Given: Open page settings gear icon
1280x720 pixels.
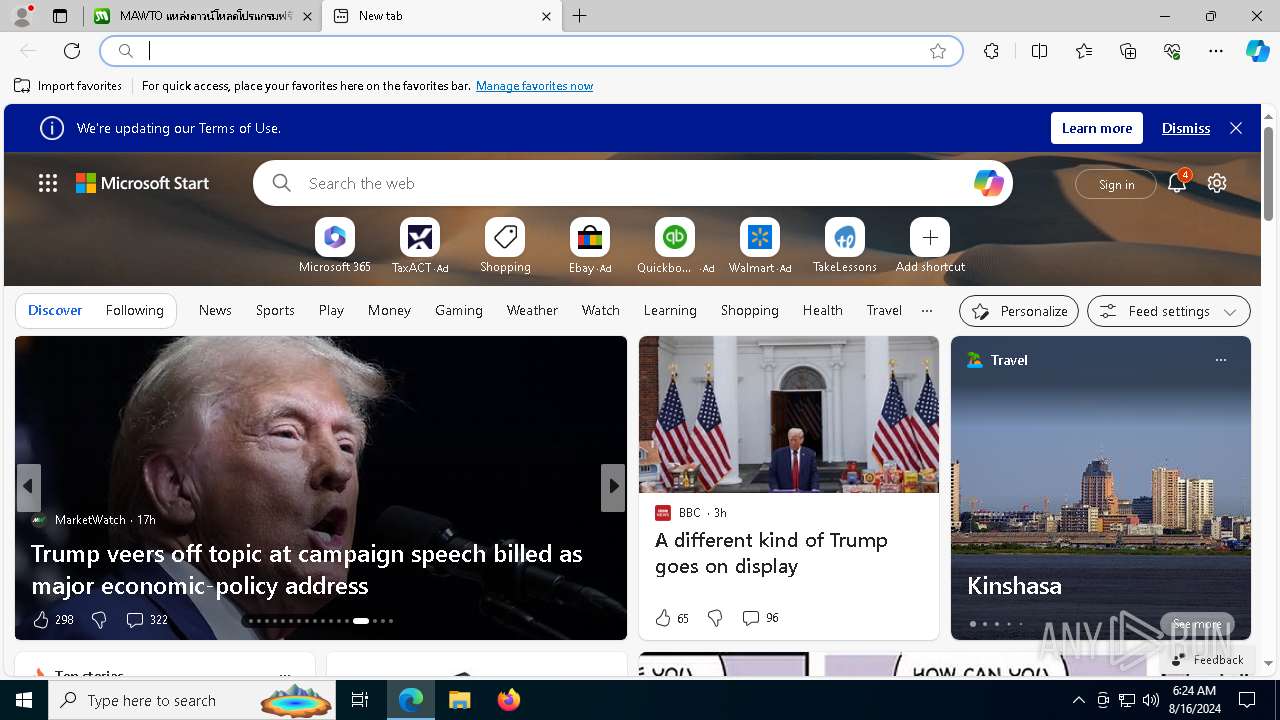Looking at the screenshot, I should tap(1217, 183).
